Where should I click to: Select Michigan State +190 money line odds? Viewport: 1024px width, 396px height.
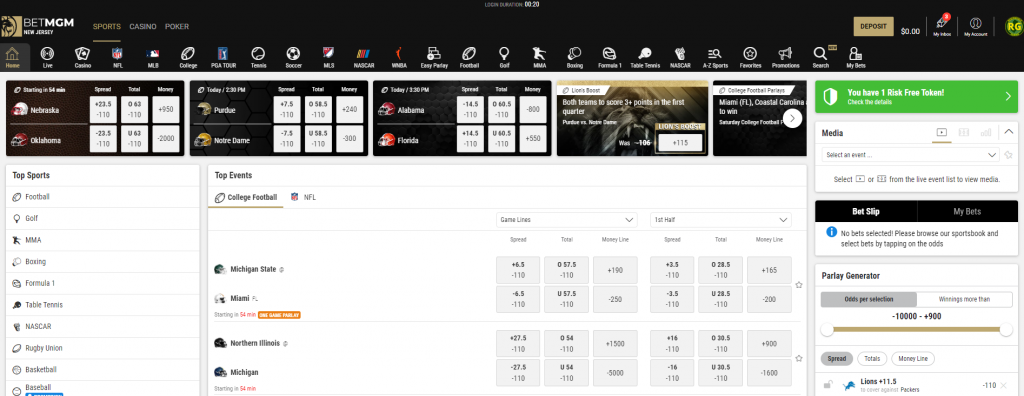point(615,270)
